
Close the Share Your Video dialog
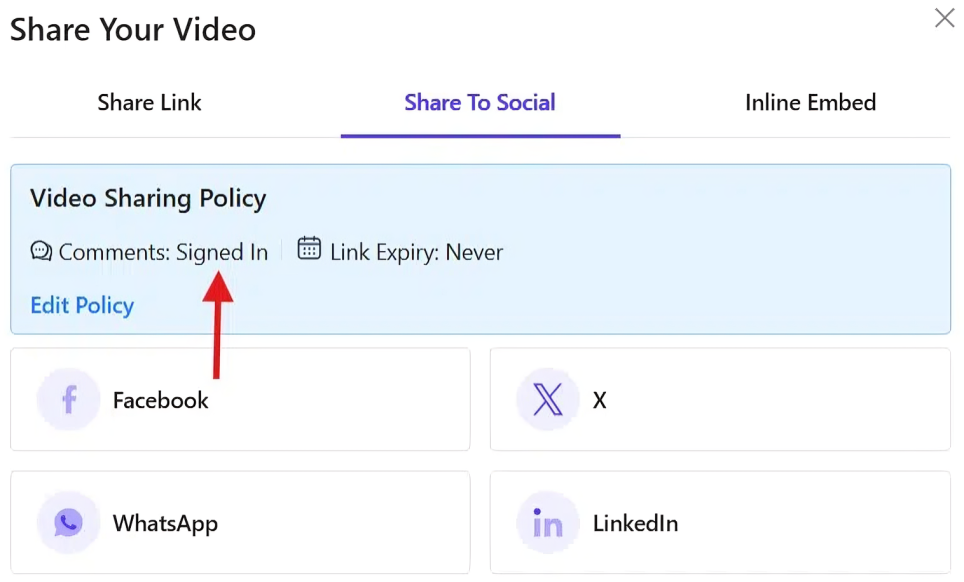(x=944, y=18)
